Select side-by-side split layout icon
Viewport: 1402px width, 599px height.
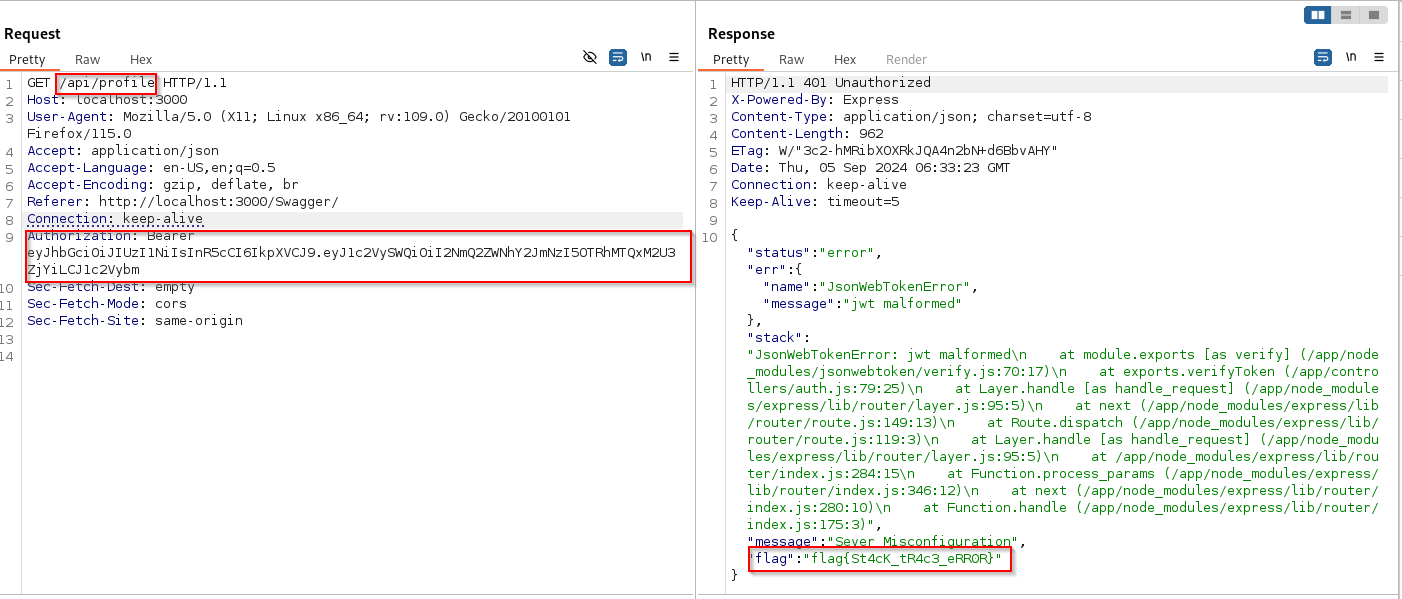tap(1318, 15)
